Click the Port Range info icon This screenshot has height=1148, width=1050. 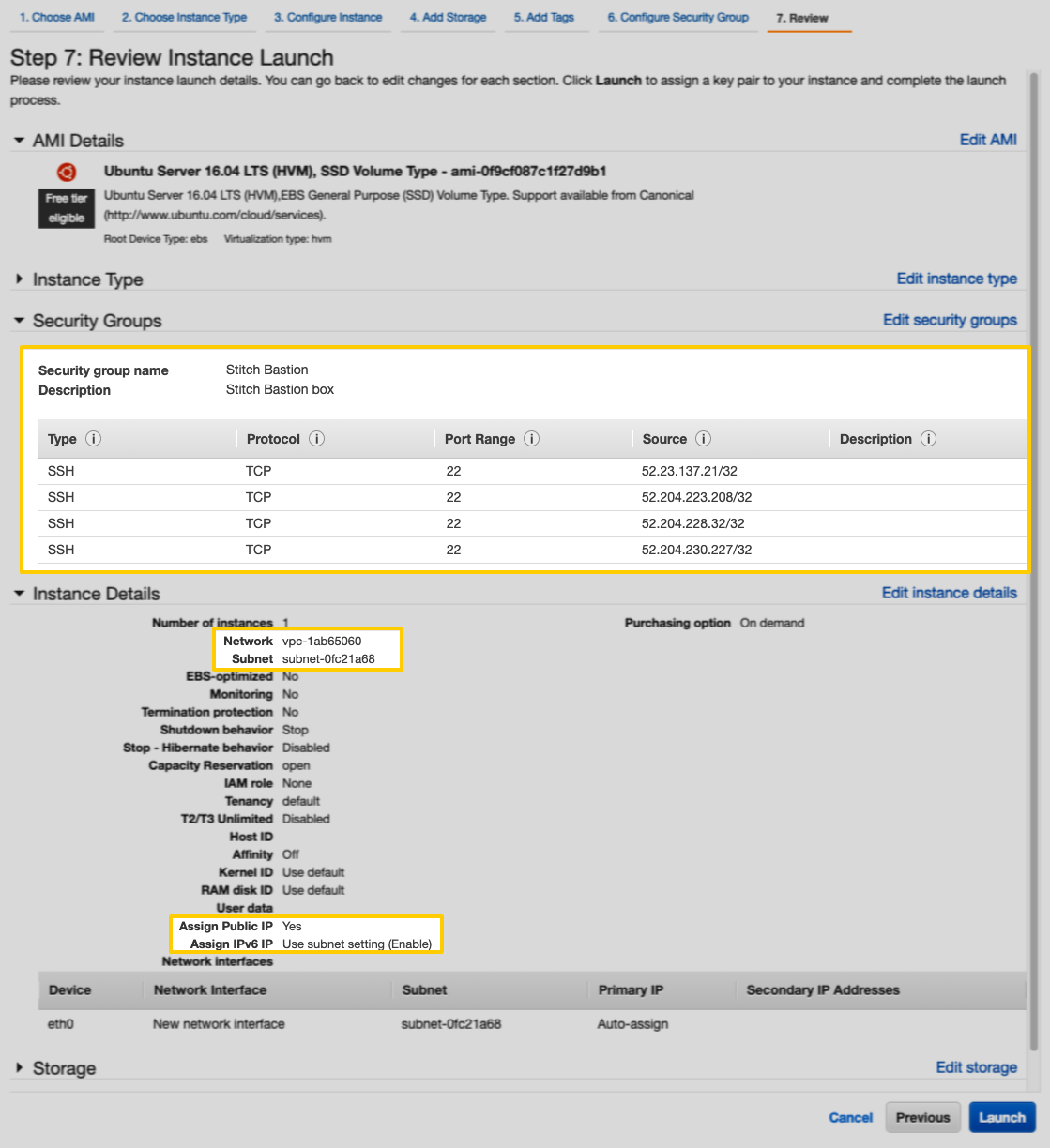click(531, 438)
